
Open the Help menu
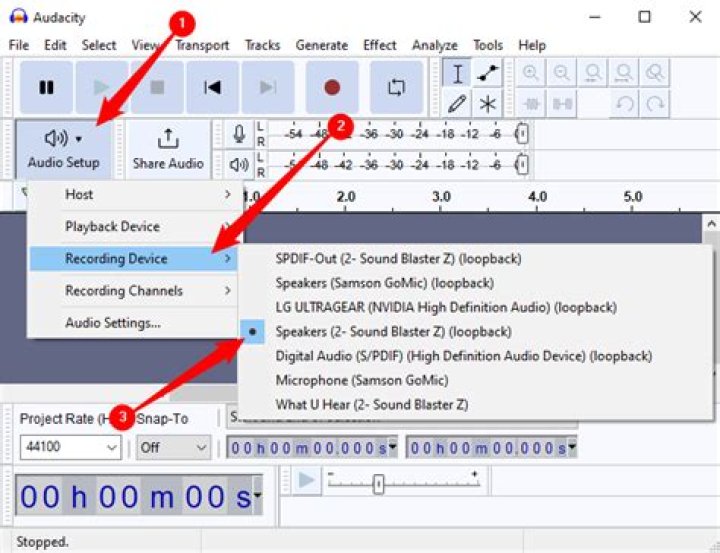pyautogui.click(x=532, y=45)
